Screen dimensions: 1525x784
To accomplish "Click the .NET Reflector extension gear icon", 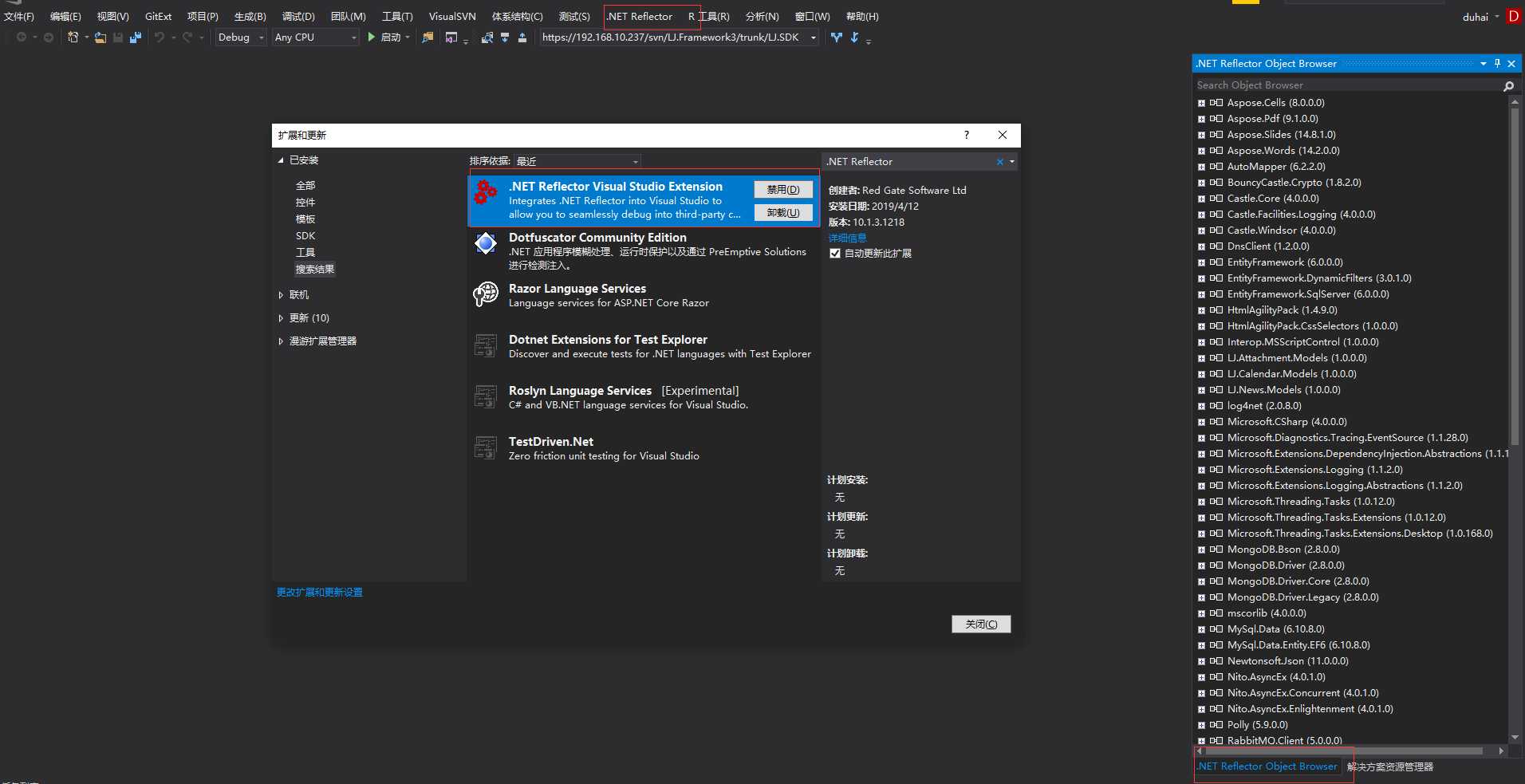I will (486, 192).
